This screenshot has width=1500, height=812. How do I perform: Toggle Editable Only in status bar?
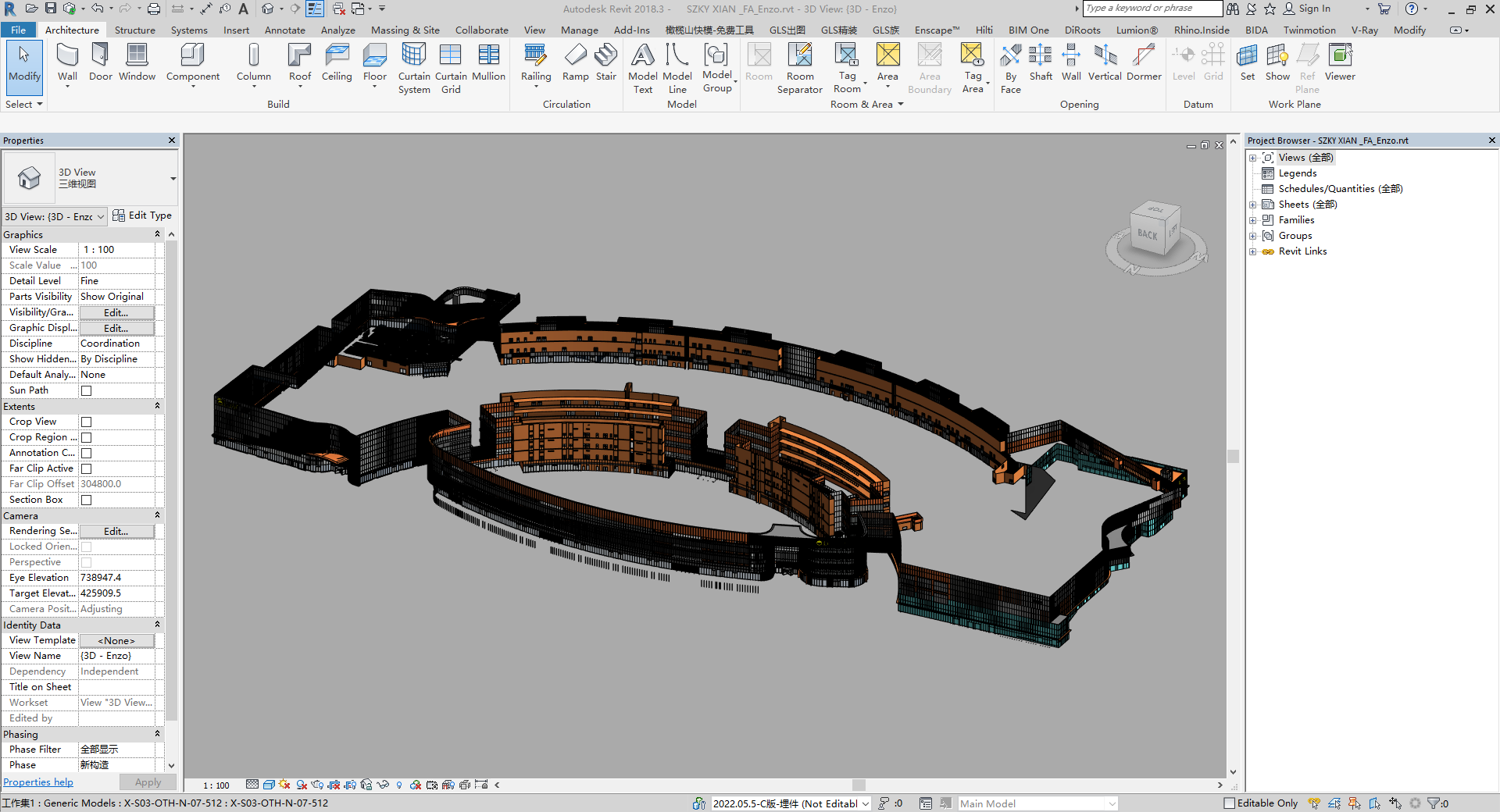pyautogui.click(x=1229, y=803)
